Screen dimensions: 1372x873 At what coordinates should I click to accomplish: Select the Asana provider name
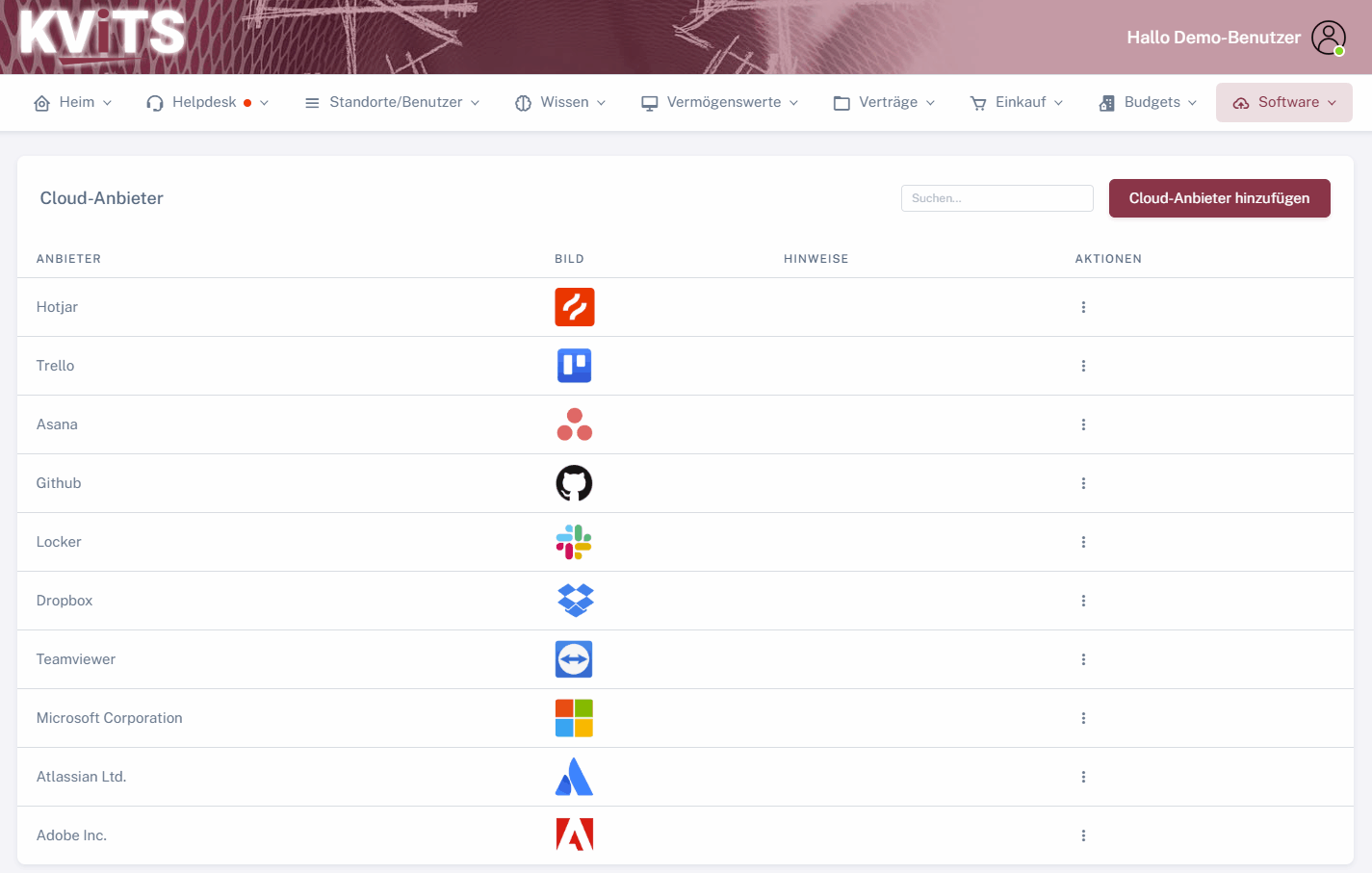(x=57, y=424)
